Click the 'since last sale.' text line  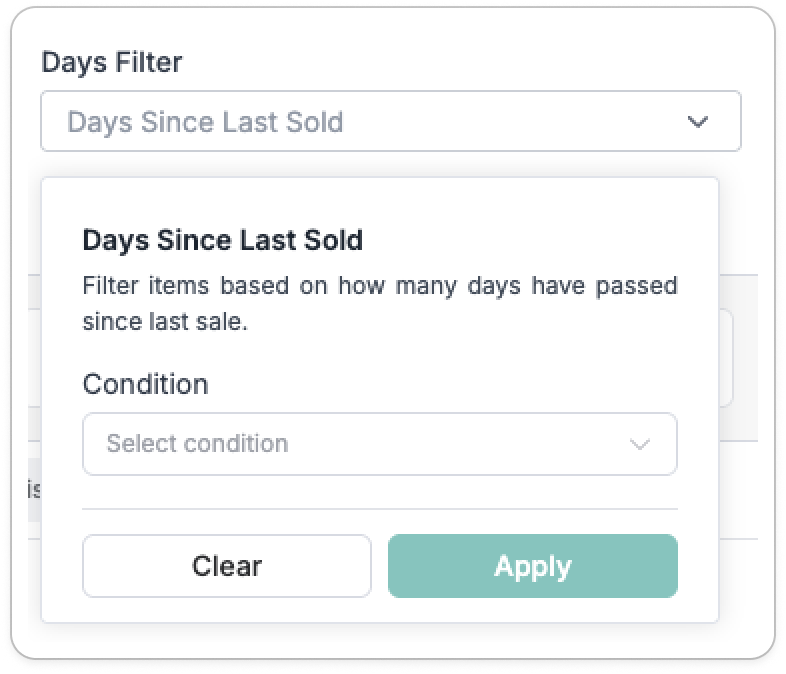tap(164, 323)
